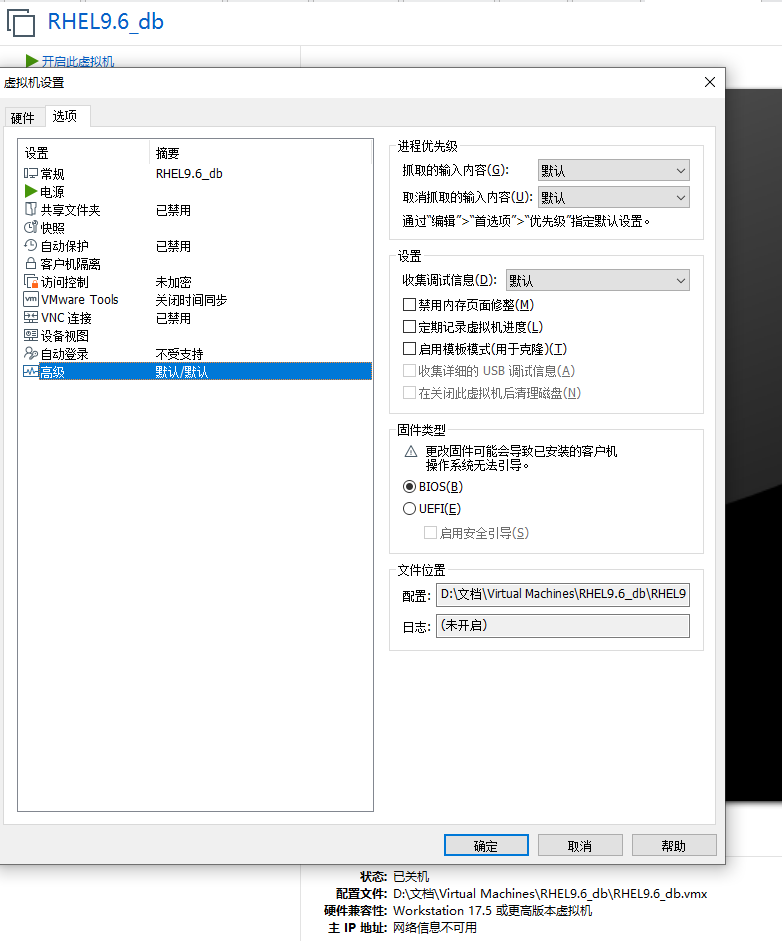782x941 pixels.
Task: Click the 摘要 column header
Action: (167, 153)
